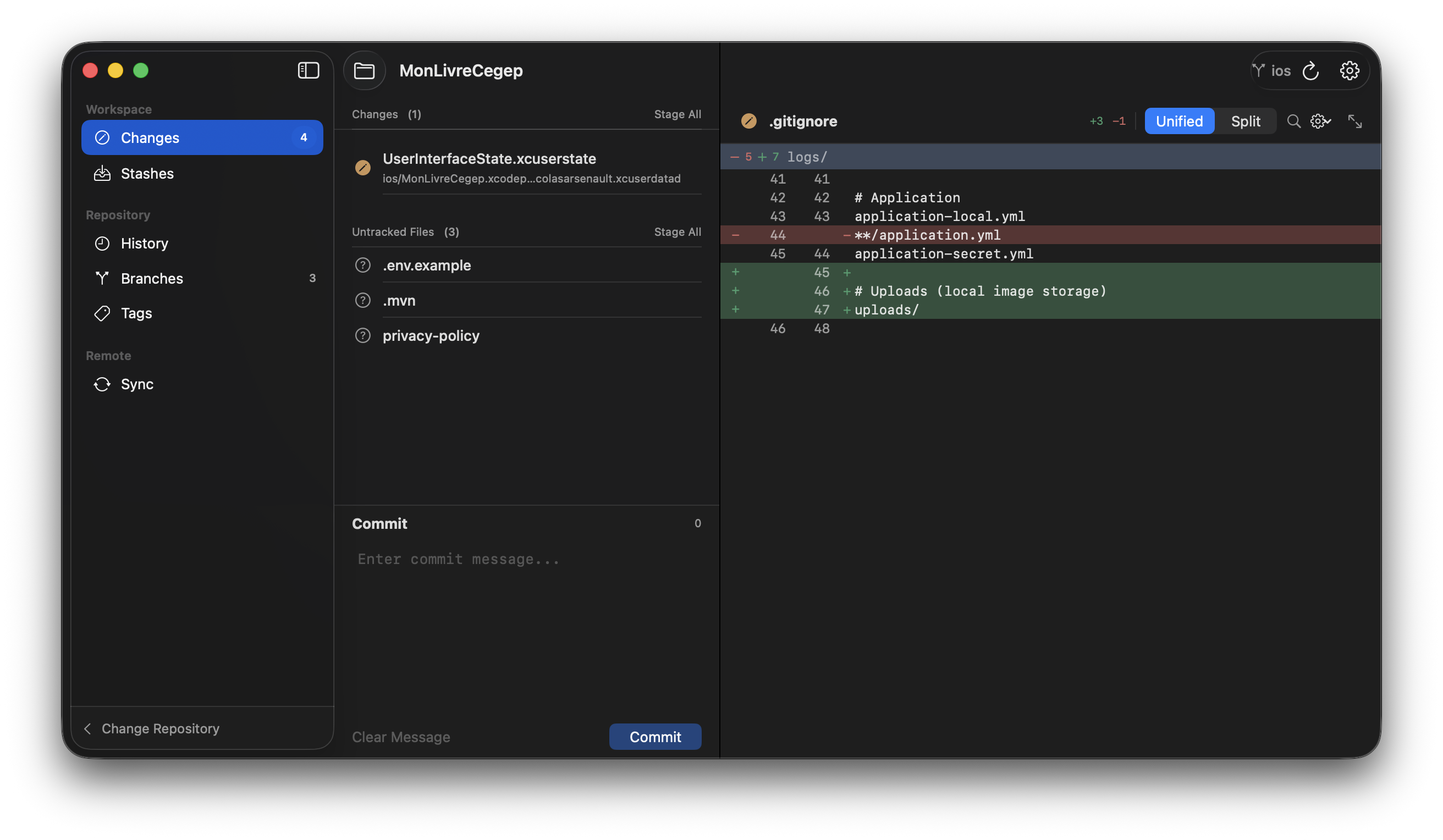Select the privacy-policy untracked item

tap(527, 335)
